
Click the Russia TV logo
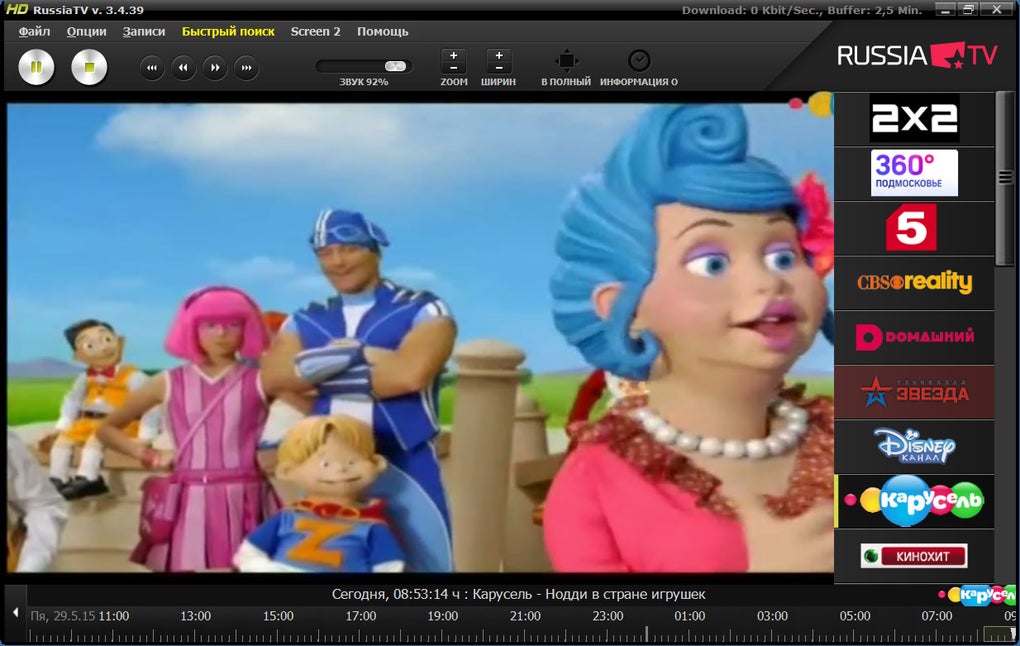[x=917, y=55]
